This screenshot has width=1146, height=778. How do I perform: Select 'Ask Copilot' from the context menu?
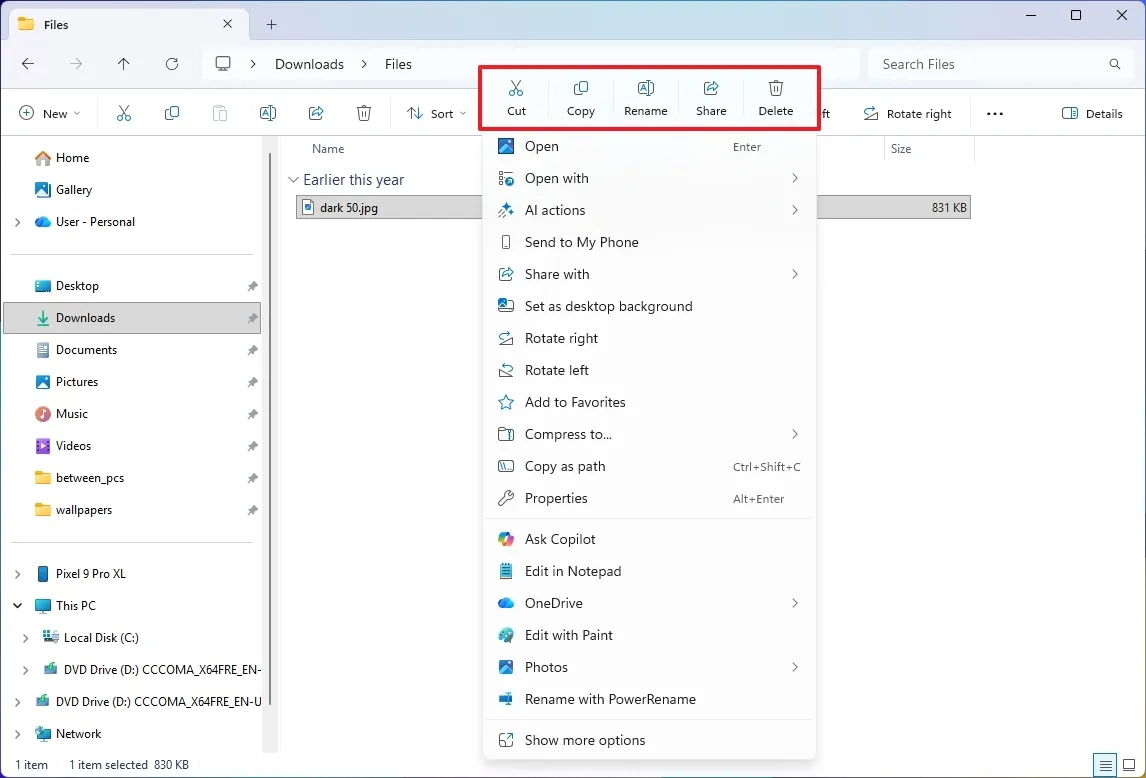(x=559, y=539)
